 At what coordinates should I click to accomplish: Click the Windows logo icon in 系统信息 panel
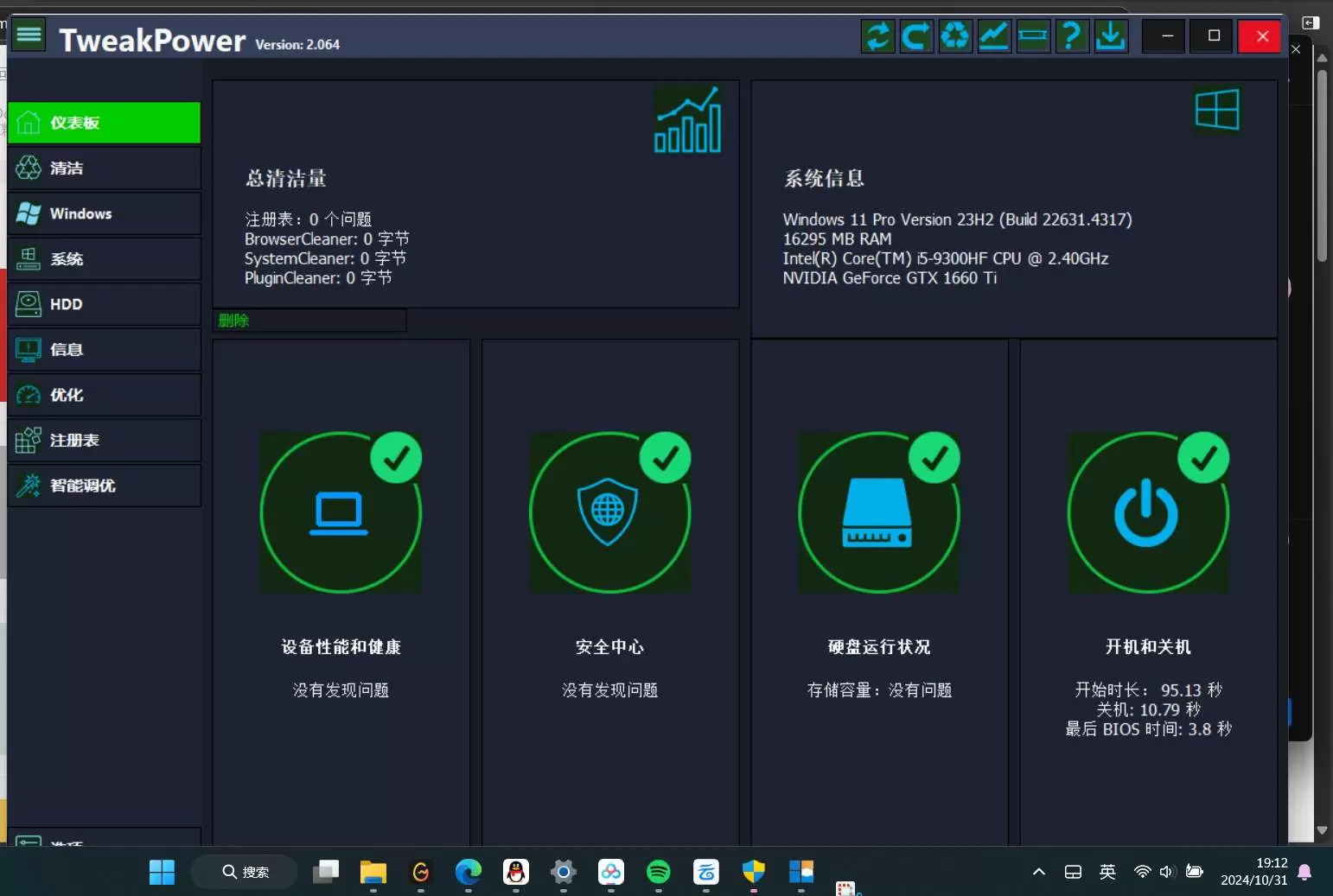(1217, 110)
